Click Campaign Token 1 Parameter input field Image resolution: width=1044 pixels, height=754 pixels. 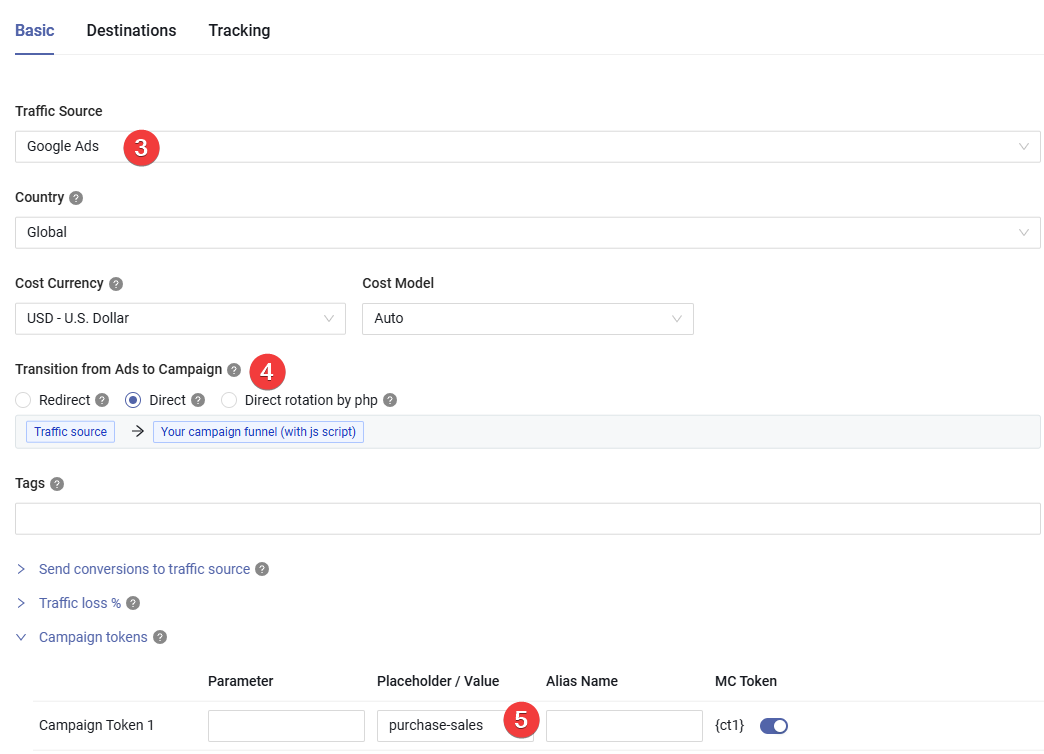(286, 725)
